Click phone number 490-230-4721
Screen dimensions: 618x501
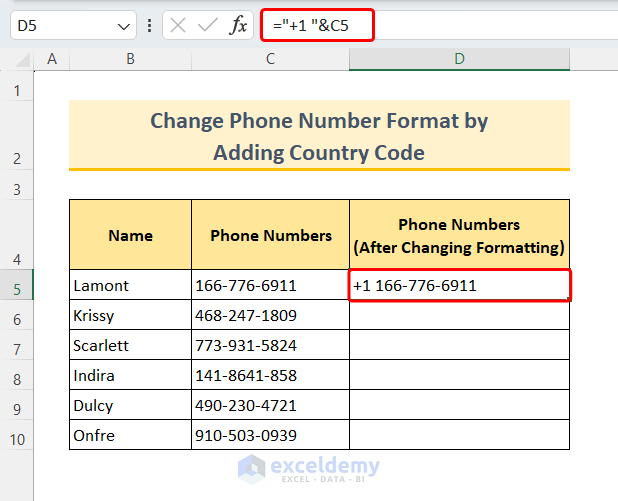(x=270, y=404)
